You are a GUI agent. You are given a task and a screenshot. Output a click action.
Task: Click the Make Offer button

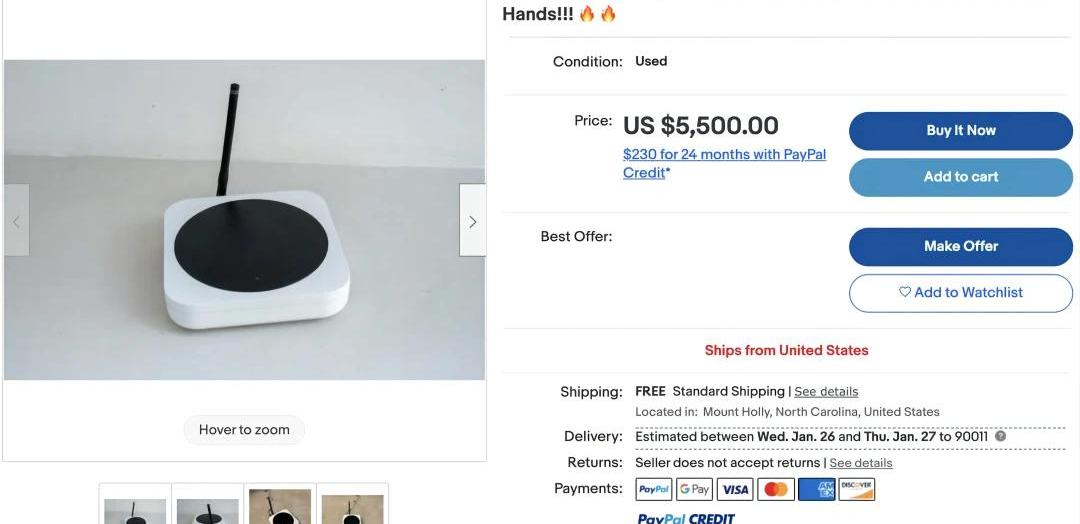pos(960,246)
